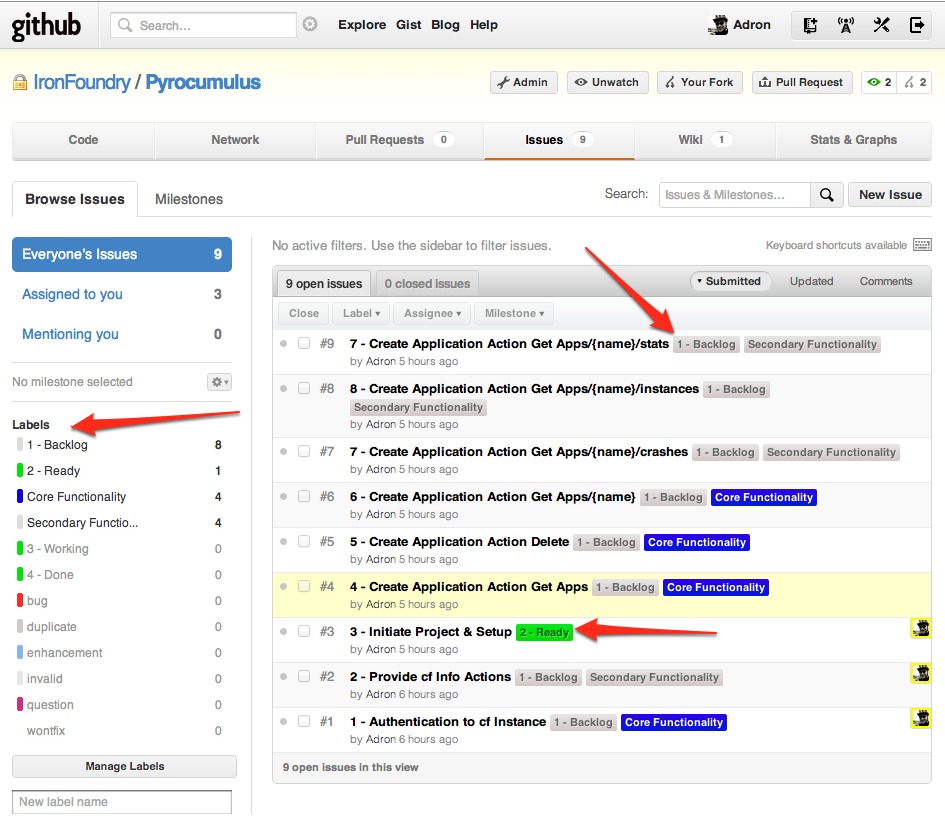Open issue Authentication to cf Instance

(448, 721)
